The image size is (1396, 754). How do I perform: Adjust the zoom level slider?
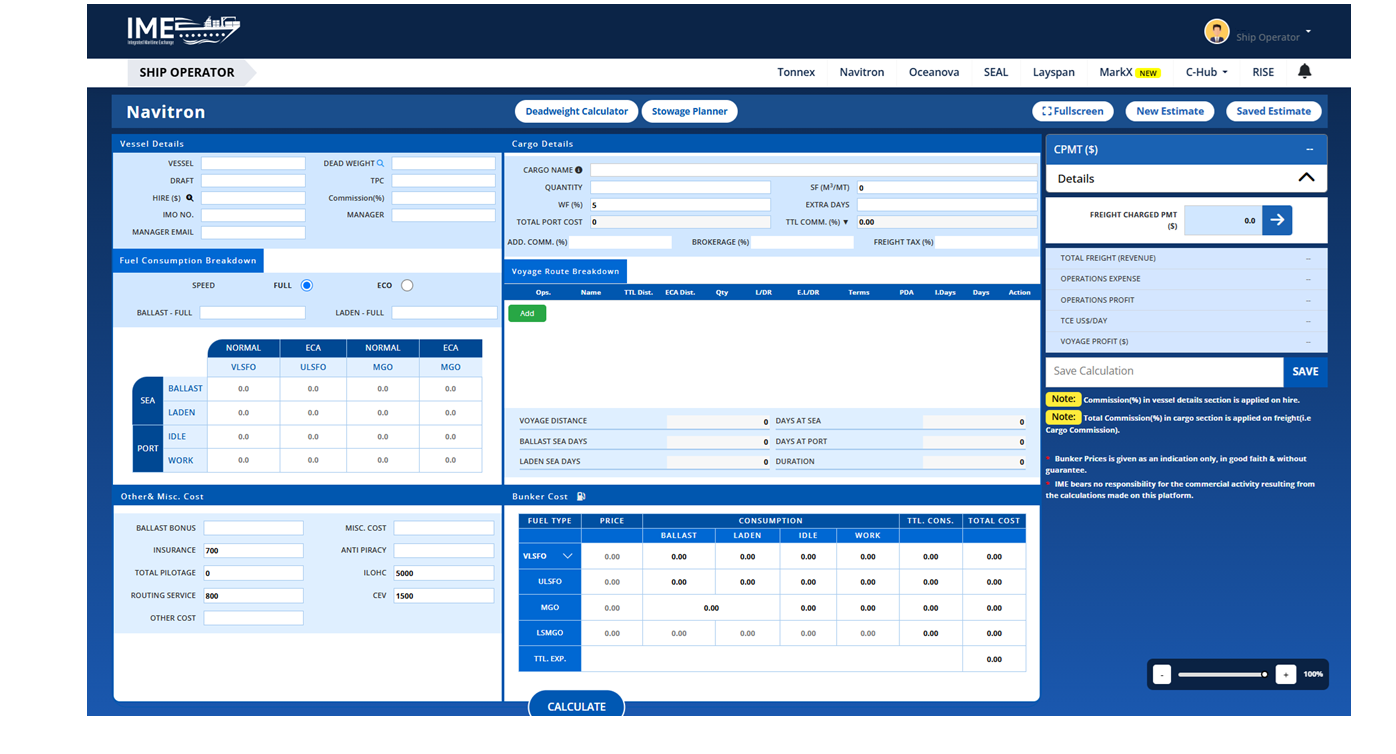[1222, 674]
